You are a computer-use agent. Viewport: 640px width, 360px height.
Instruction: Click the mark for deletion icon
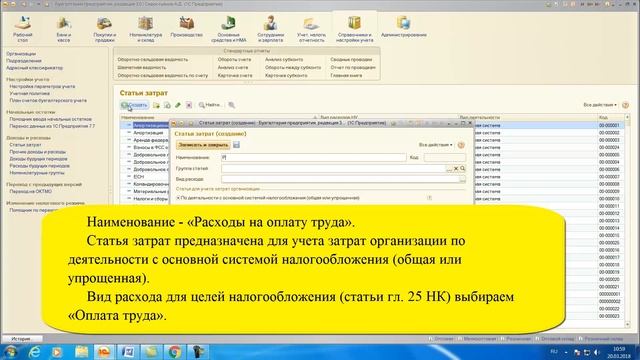[189, 105]
